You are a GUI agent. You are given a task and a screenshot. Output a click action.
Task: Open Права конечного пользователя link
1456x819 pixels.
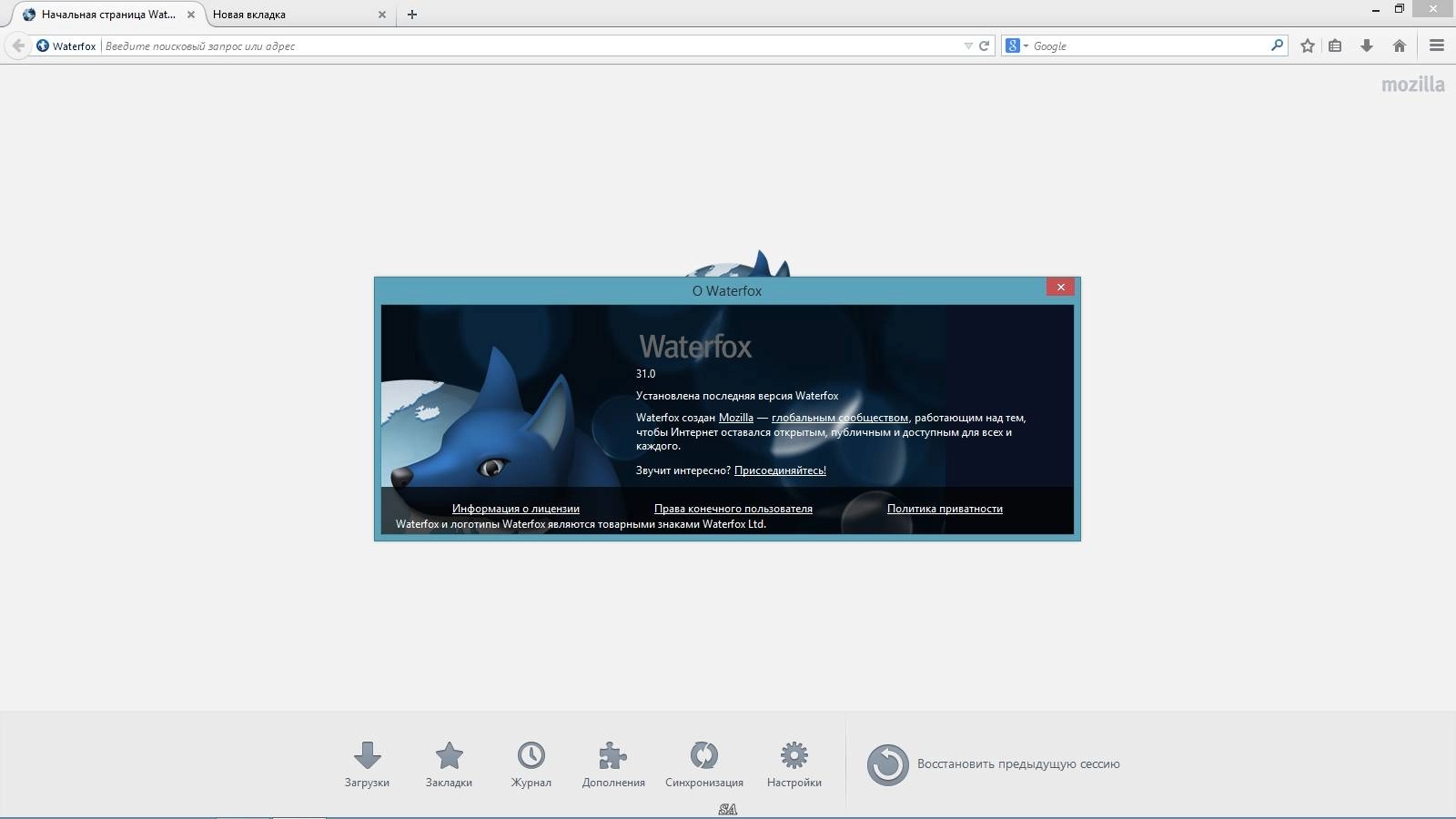pos(733,509)
